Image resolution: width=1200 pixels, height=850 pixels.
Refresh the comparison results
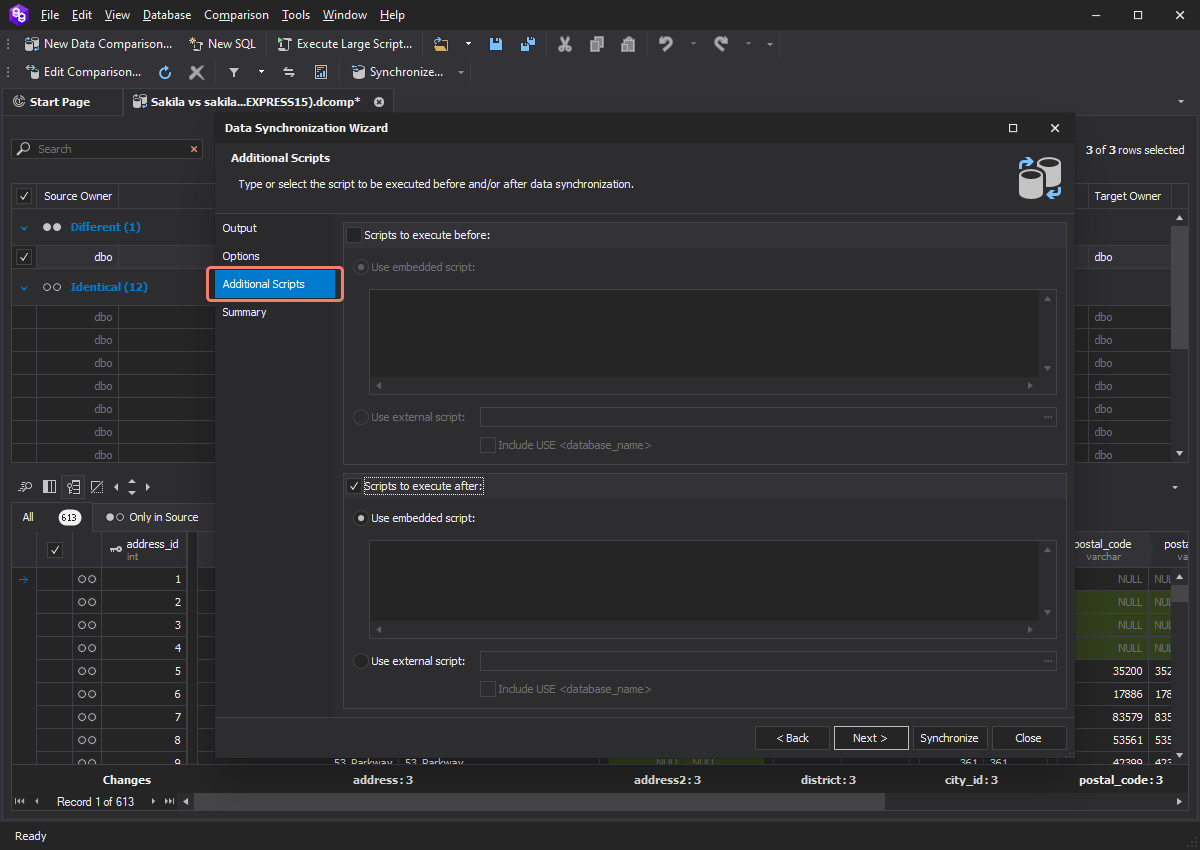coord(164,72)
